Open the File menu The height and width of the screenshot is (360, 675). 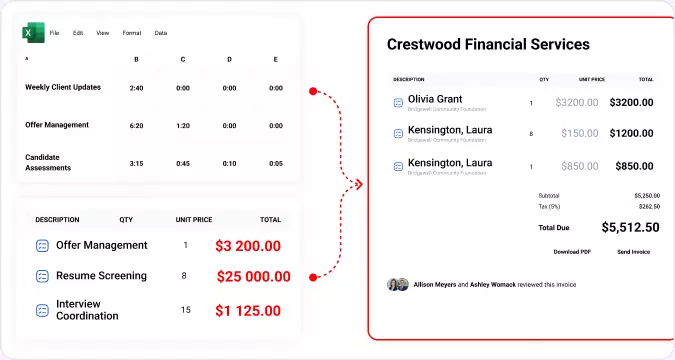[x=54, y=33]
